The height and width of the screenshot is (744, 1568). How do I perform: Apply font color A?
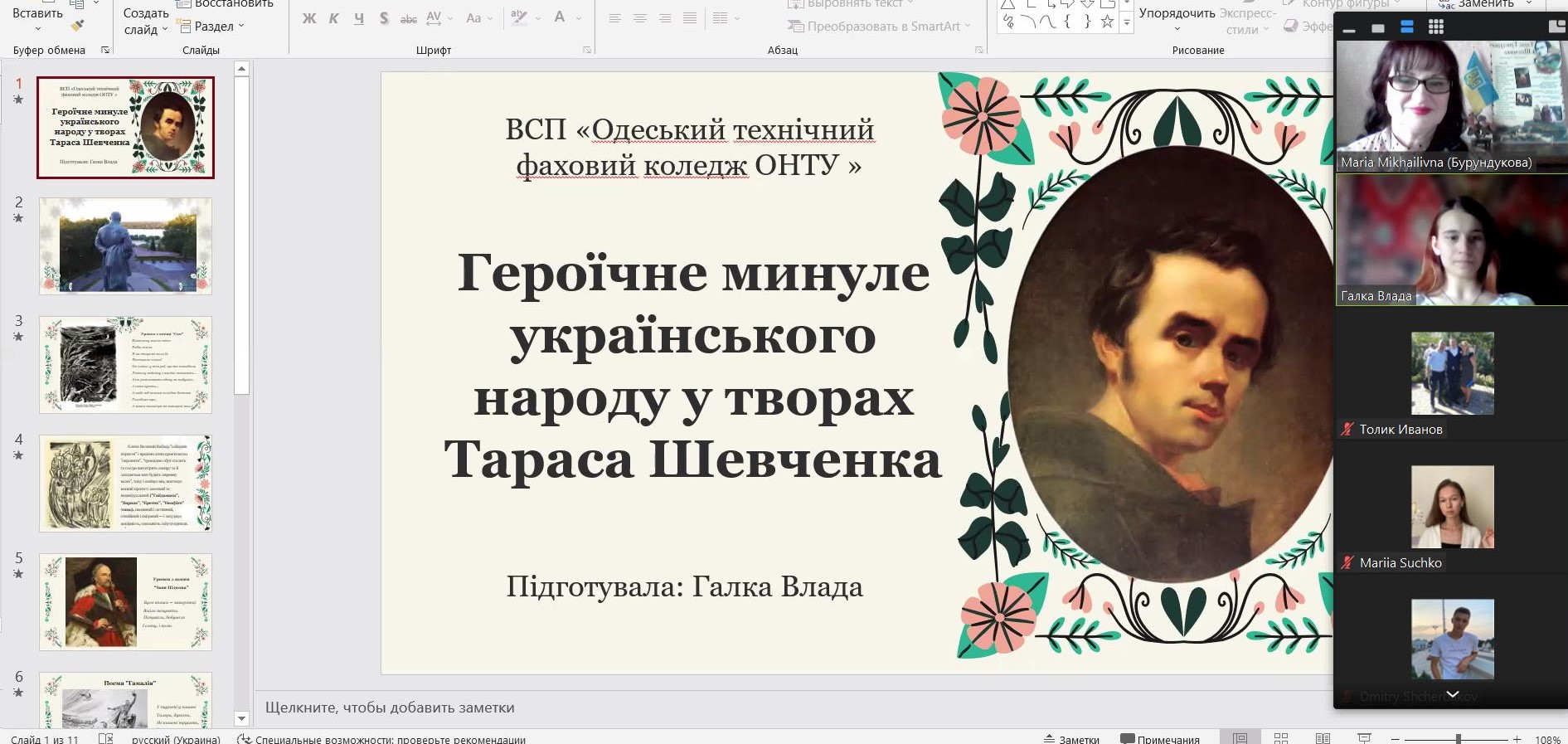560,18
